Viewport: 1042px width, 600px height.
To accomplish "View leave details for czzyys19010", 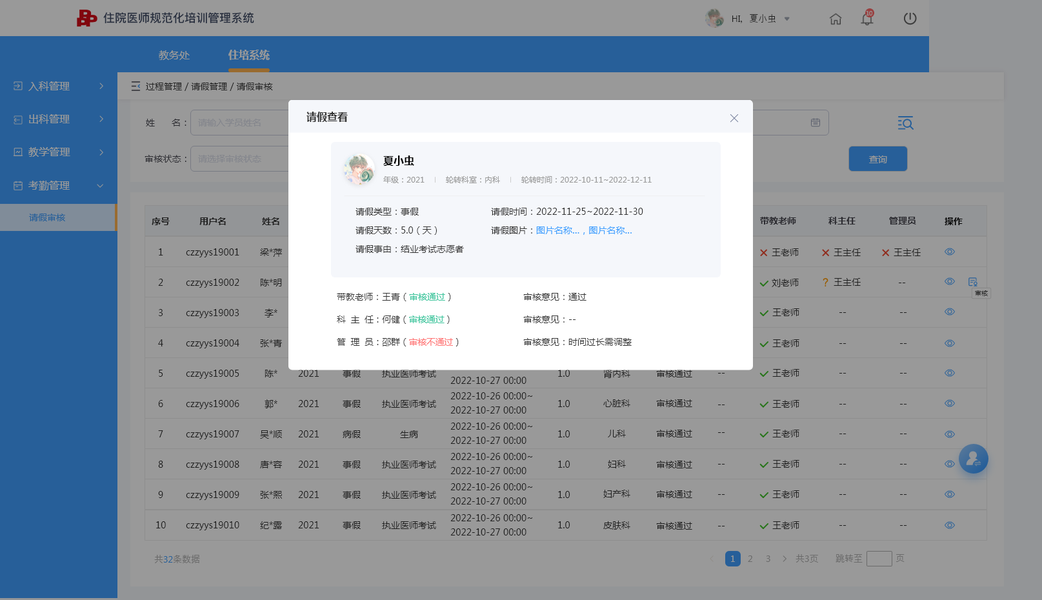I will 950,525.
